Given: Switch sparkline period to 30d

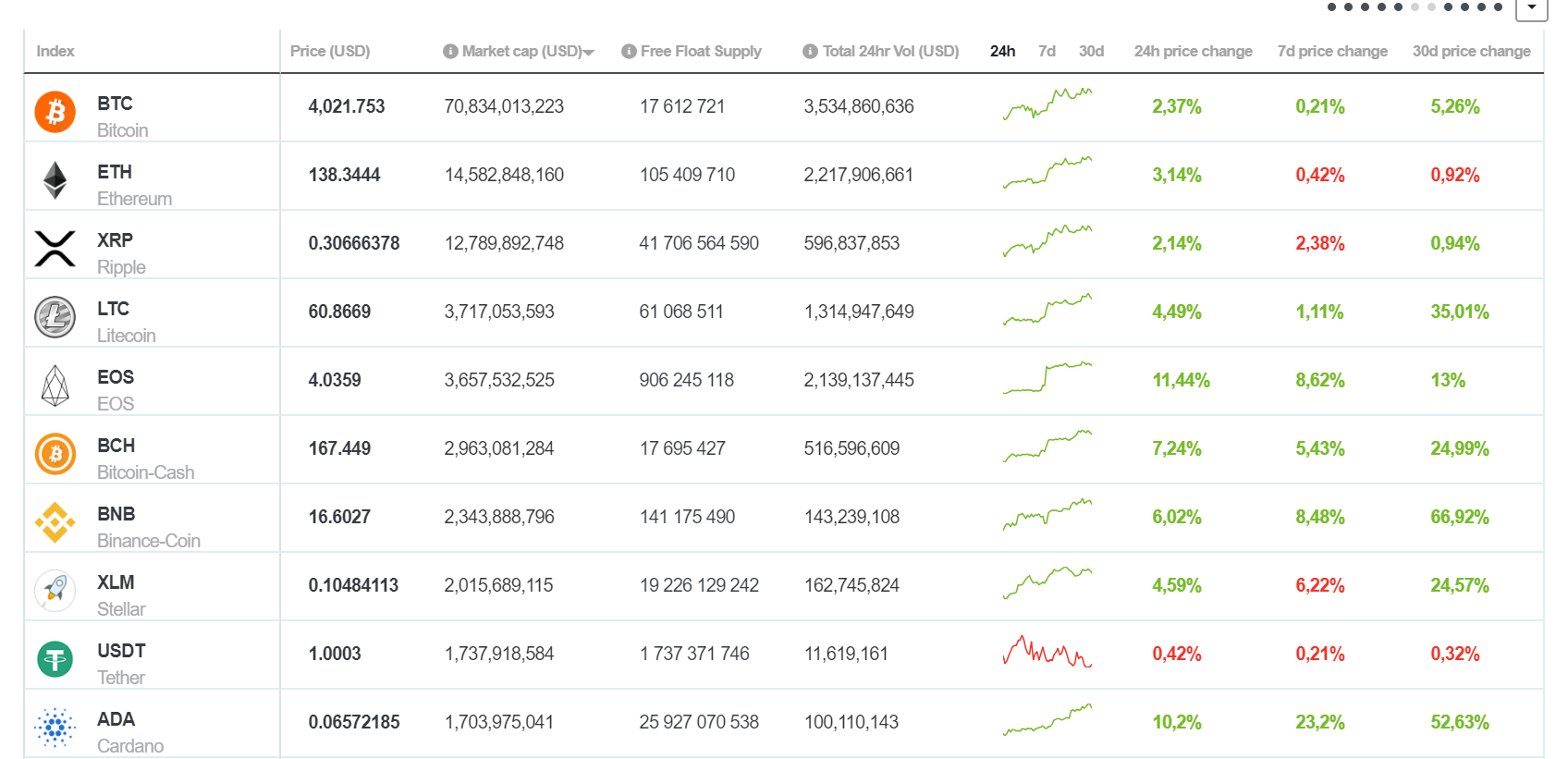Looking at the screenshot, I should [x=1091, y=51].
